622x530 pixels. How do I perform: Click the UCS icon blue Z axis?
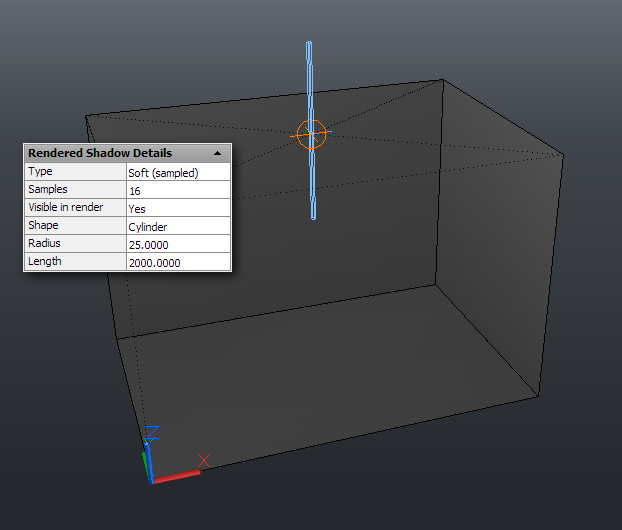tap(149, 462)
